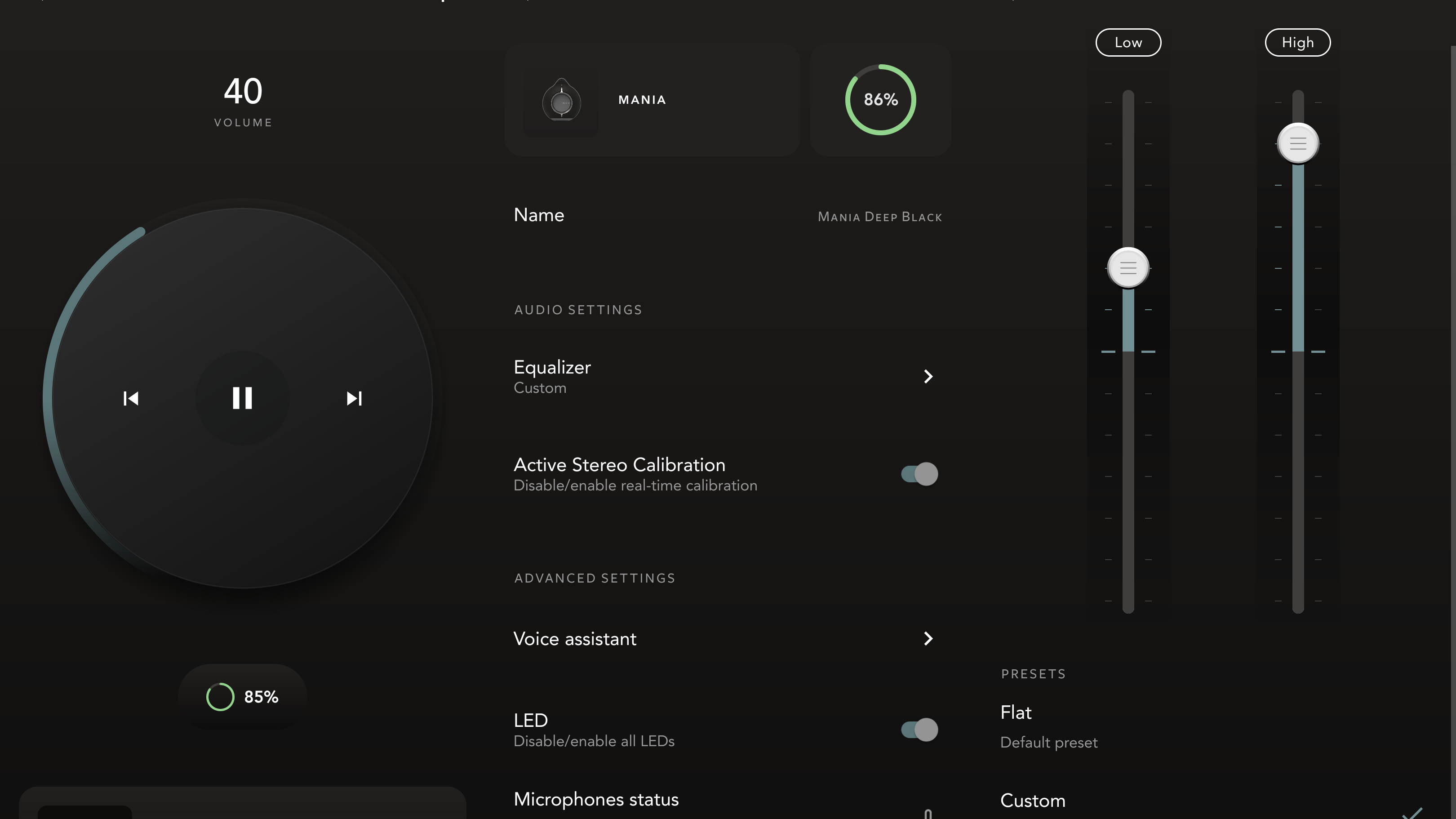Expand the Voice assistant settings

click(x=927, y=637)
